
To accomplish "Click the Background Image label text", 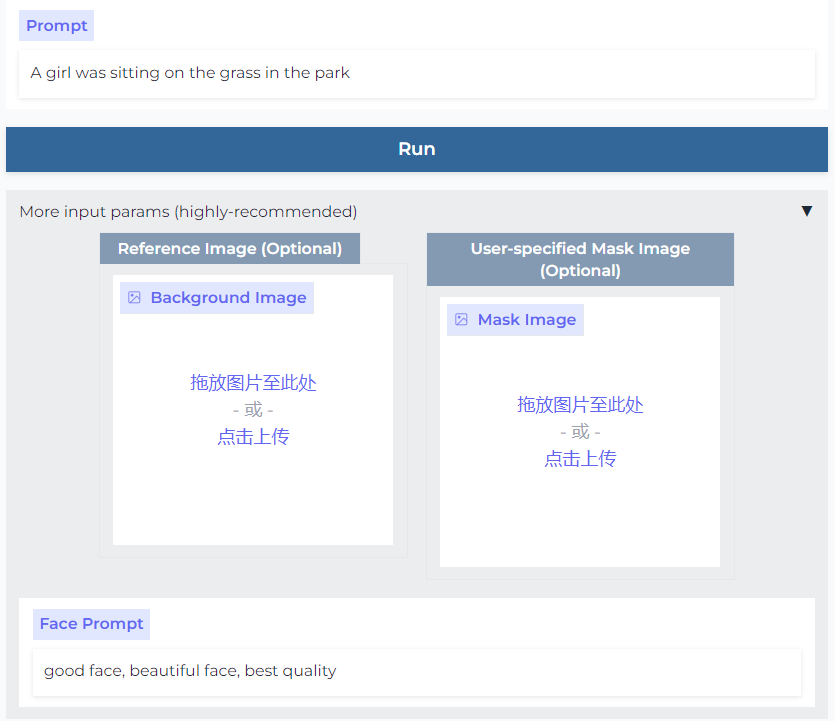I will click(228, 298).
